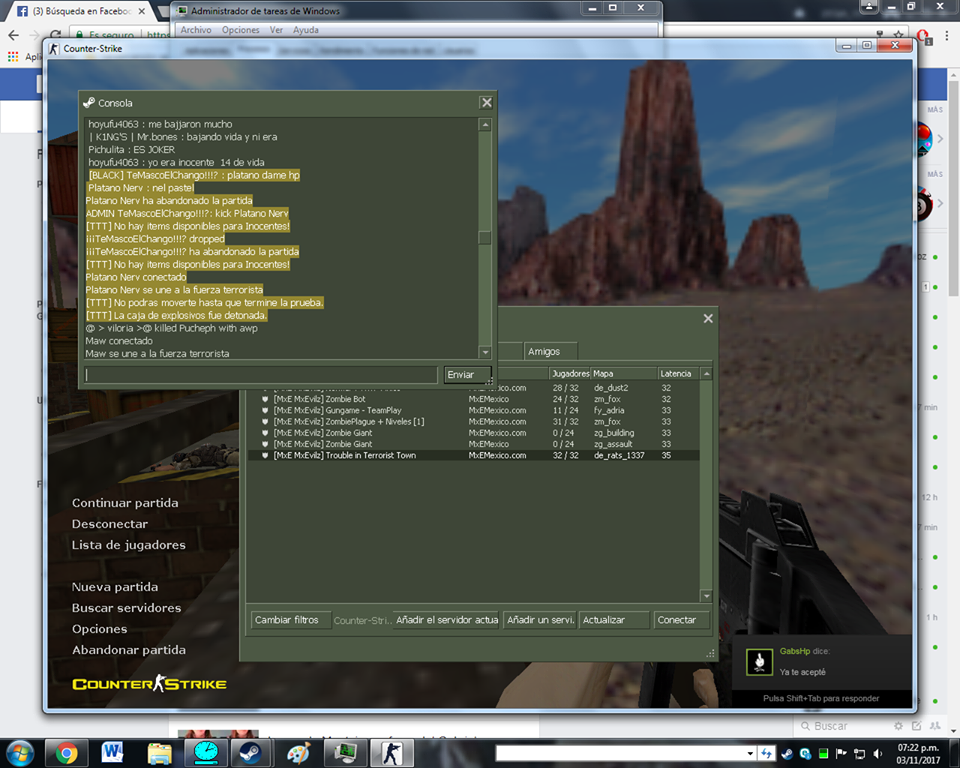Screen dimensions: 960x768
Task: Click Actualizar to refresh servers
Action: pos(614,620)
